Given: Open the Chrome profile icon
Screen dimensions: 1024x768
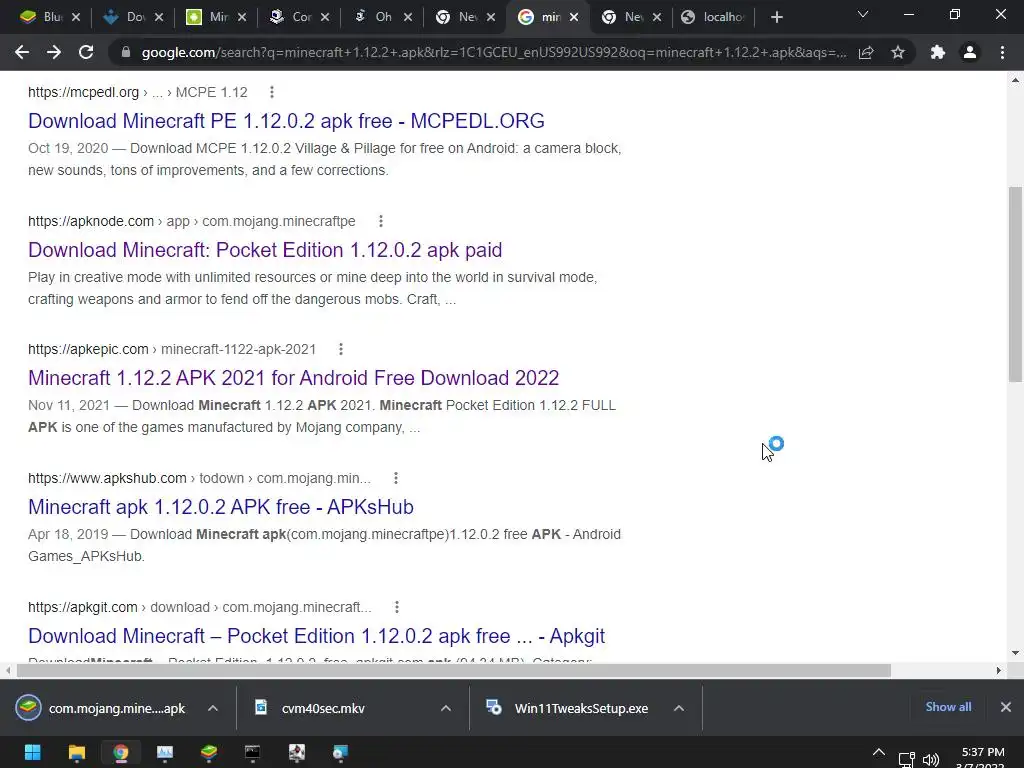Looking at the screenshot, I should [x=970, y=52].
